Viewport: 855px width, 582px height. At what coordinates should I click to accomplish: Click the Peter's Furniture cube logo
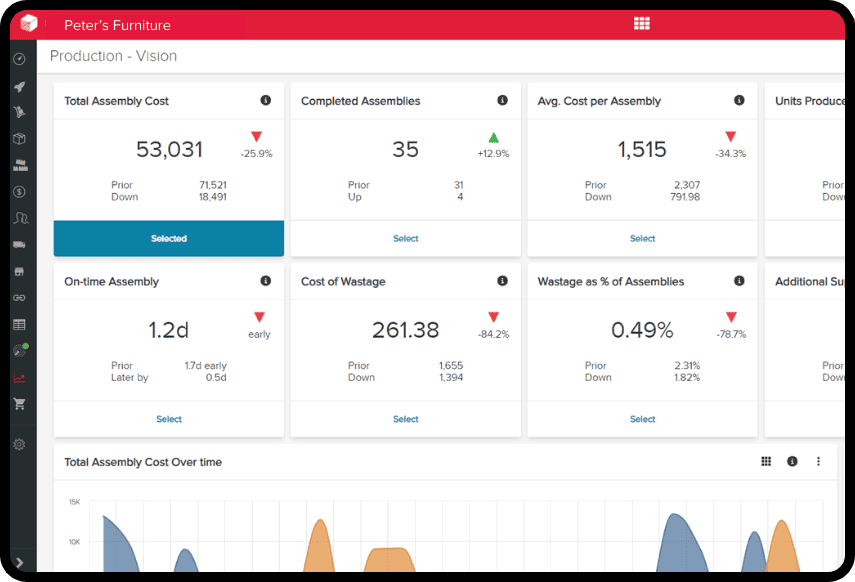pos(28,23)
